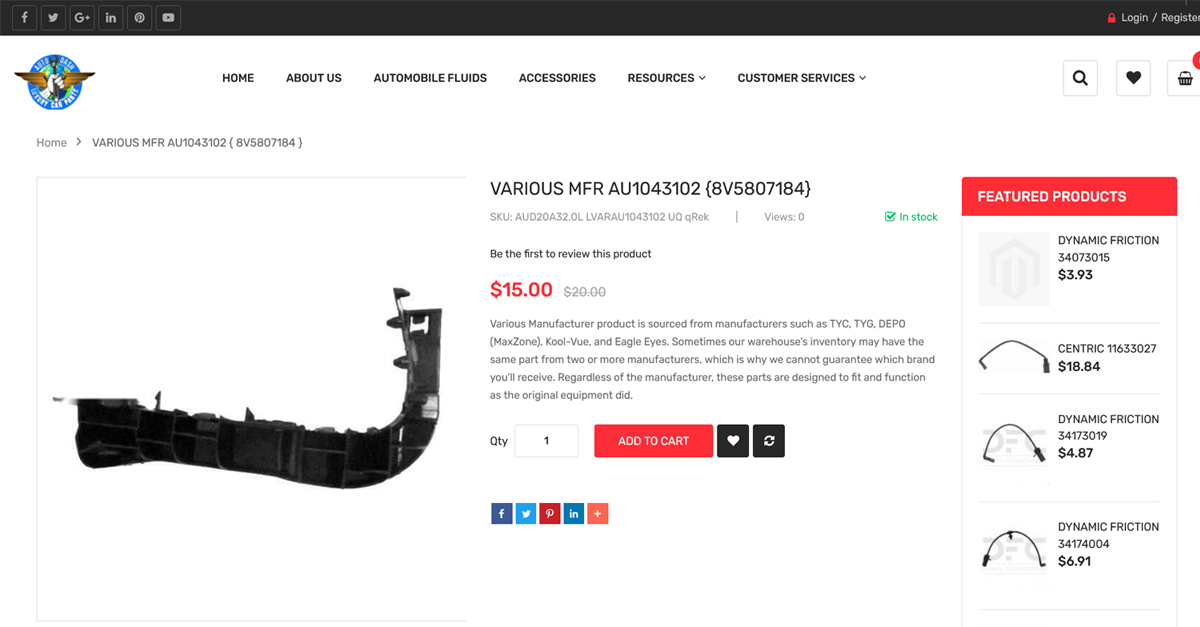Screen dimensions: 1200x627
Task: Click Be the first to review link
Action: (571, 254)
